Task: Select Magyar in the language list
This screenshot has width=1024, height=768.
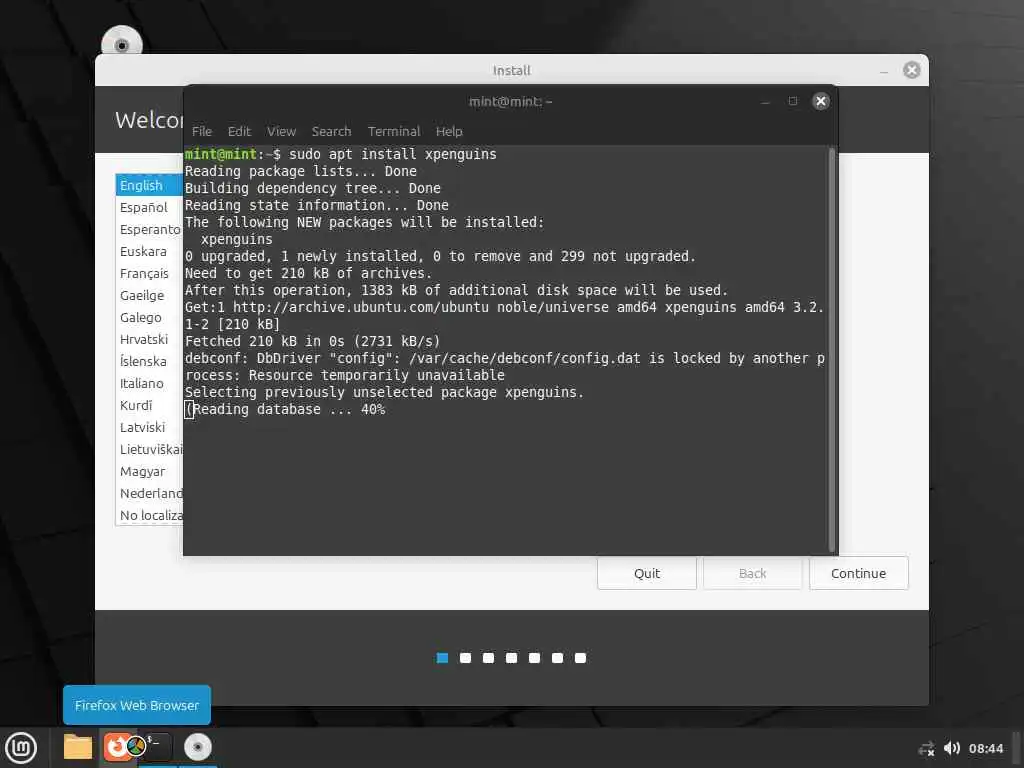Action: [150, 472]
